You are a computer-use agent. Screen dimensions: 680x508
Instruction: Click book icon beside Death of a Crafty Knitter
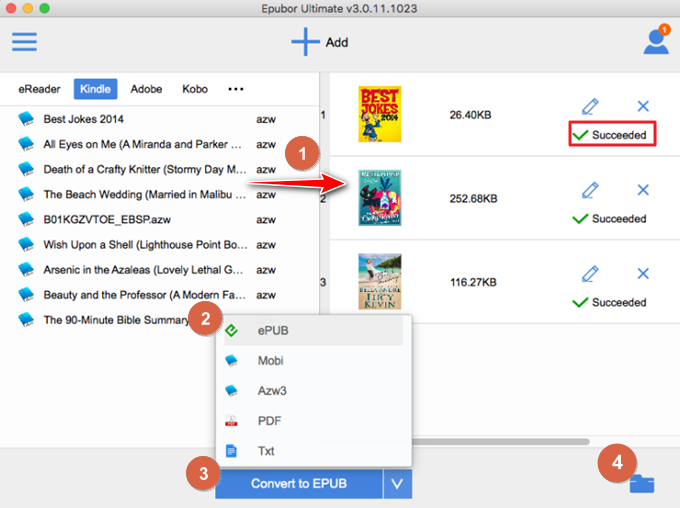tap(26, 169)
